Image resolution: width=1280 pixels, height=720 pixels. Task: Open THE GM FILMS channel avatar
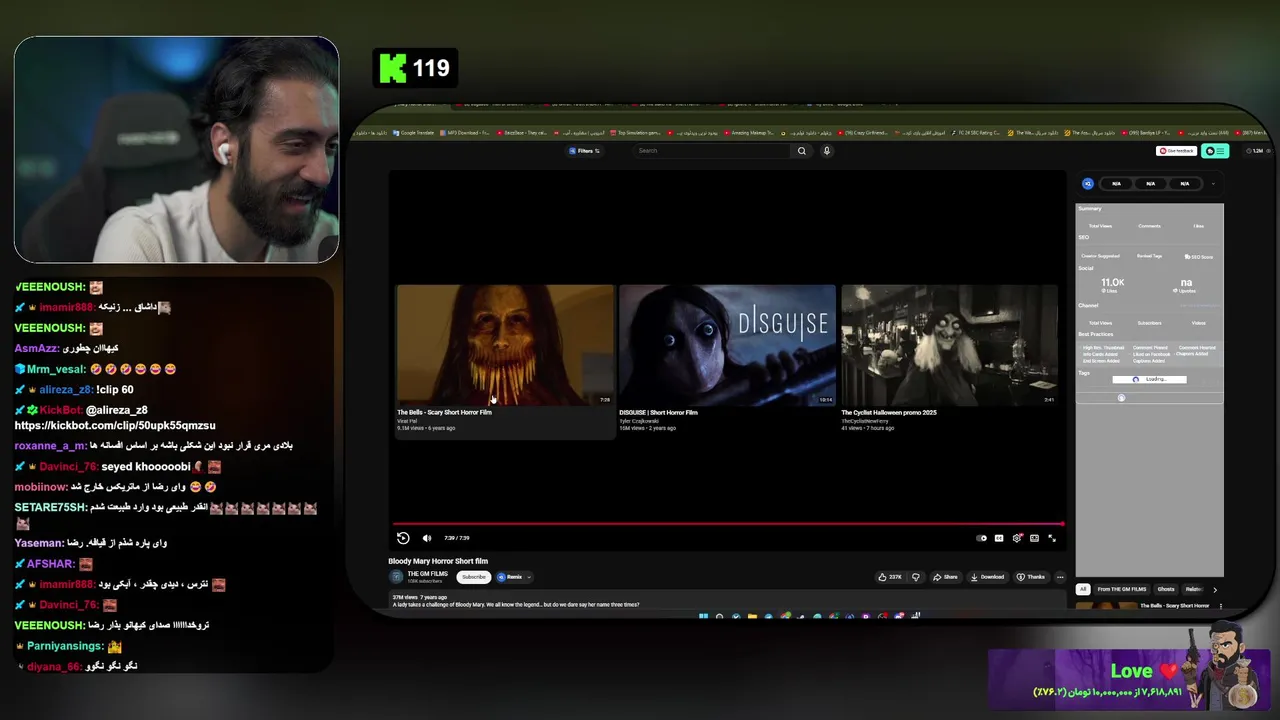click(x=397, y=577)
